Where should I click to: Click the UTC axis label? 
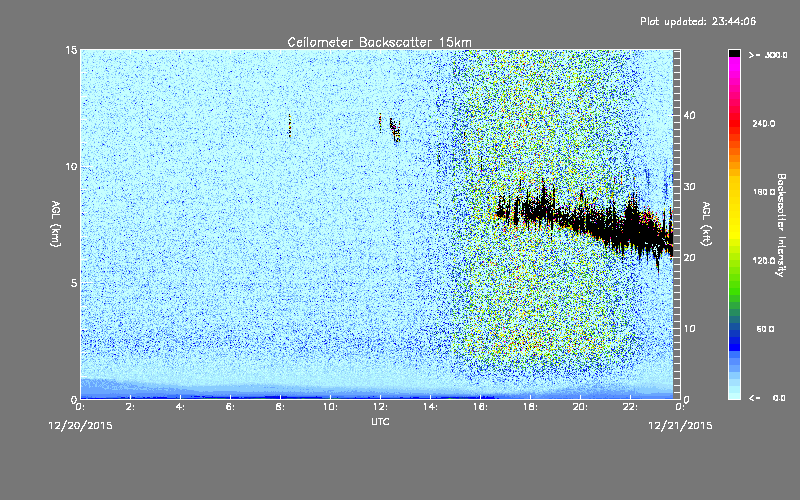click(380, 421)
